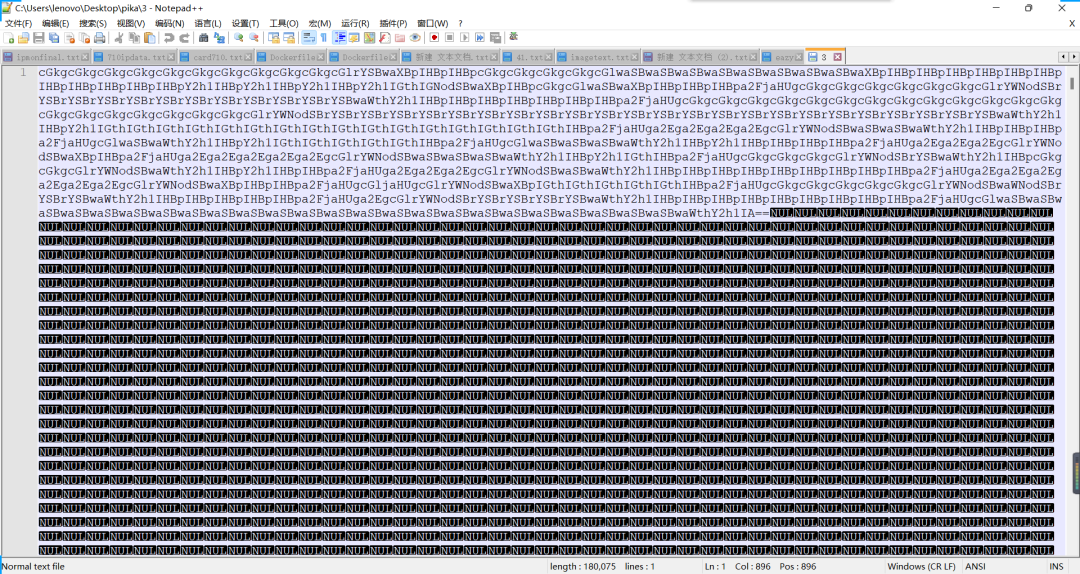Screen dimensions: 1080x574
Task: Open the 文件(F) menu
Action: [19, 23]
